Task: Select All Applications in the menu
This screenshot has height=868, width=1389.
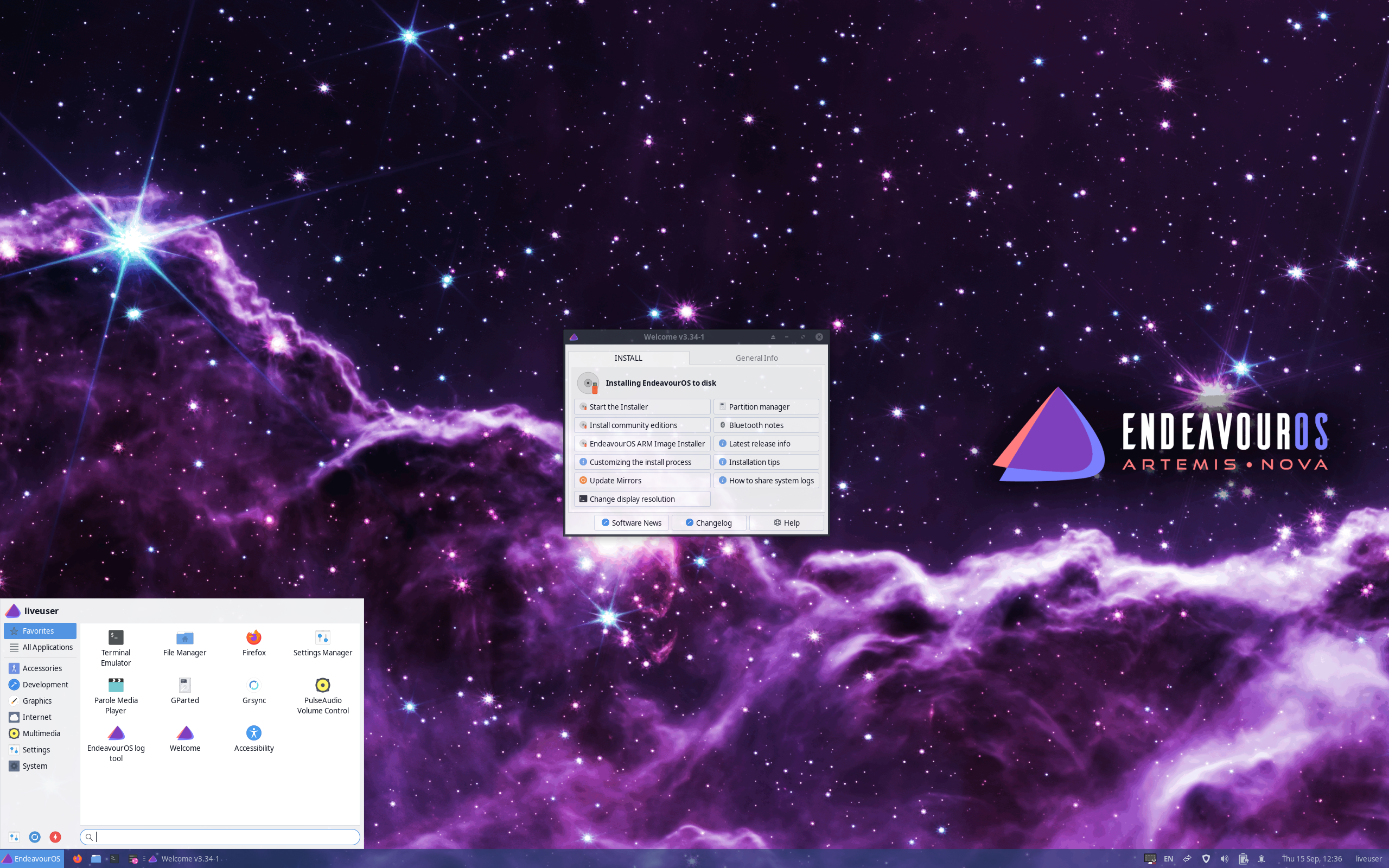Action: point(40,647)
